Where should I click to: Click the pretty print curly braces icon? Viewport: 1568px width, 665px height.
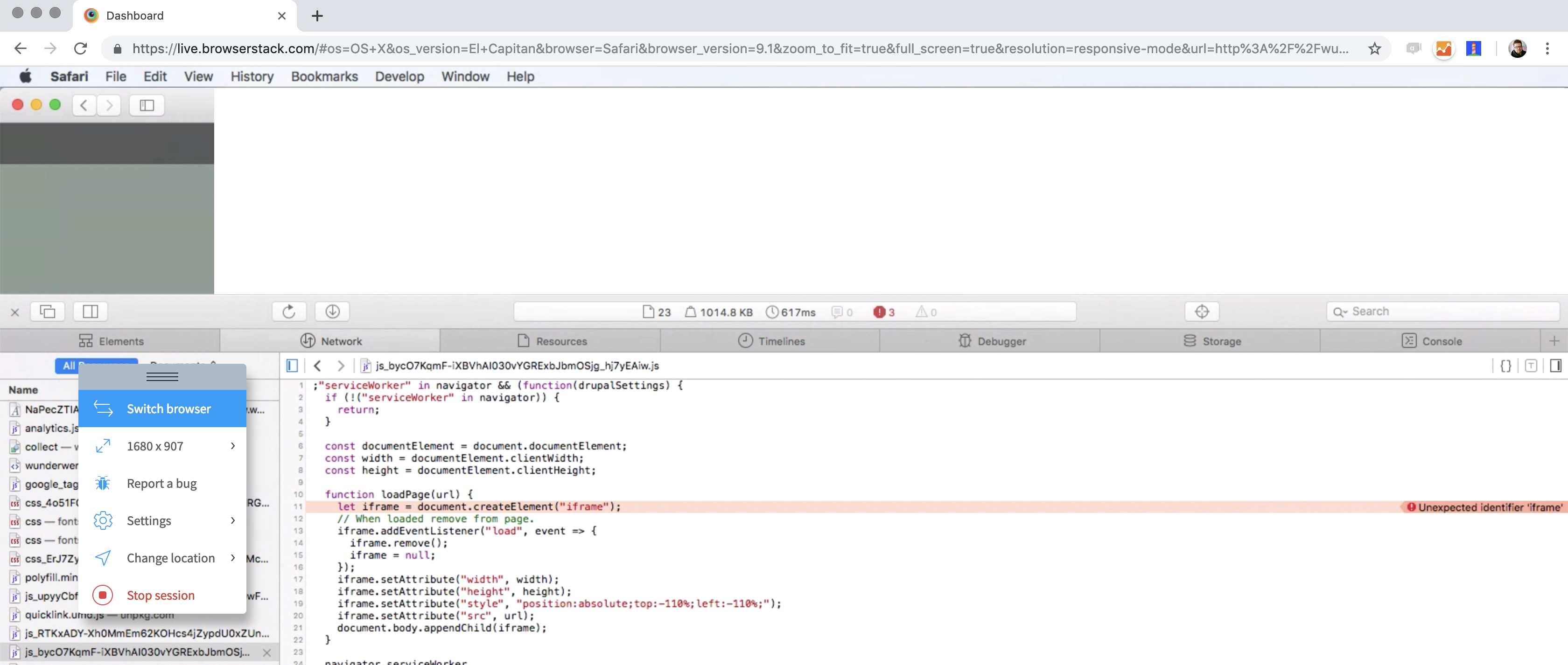(x=1505, y=366)
